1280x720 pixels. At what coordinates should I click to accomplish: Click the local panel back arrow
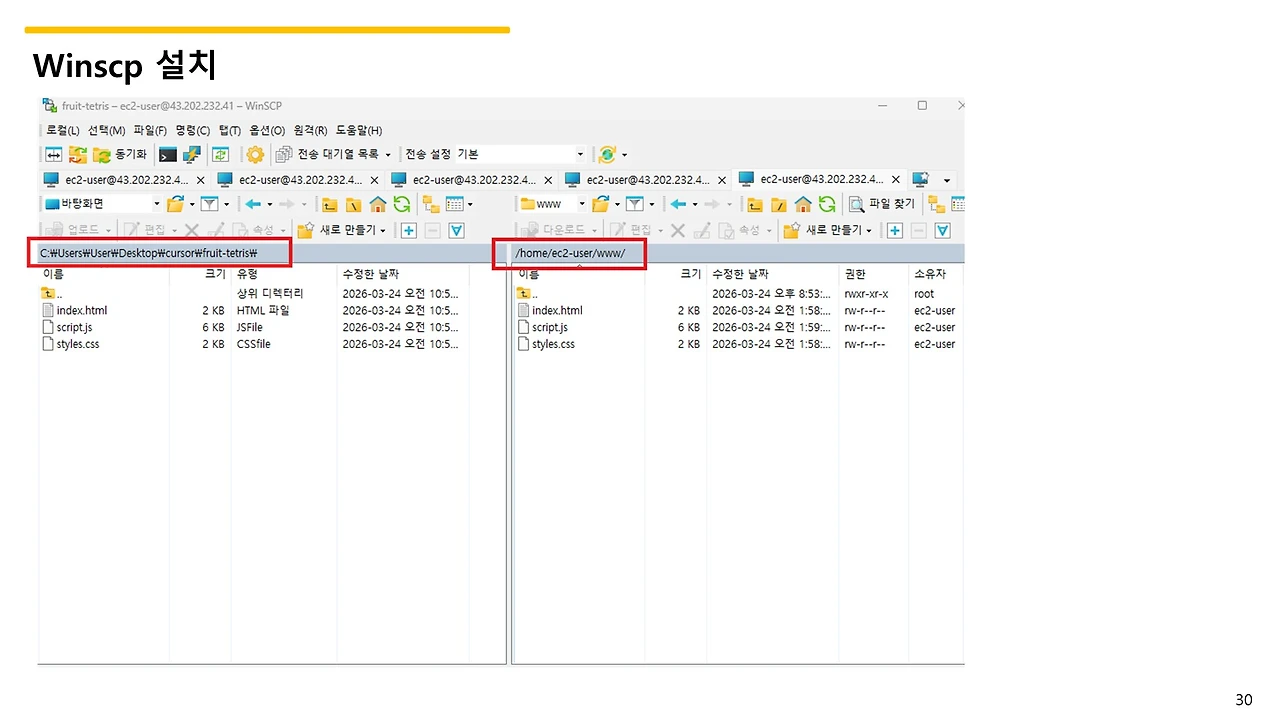click(x=253, y=204)
